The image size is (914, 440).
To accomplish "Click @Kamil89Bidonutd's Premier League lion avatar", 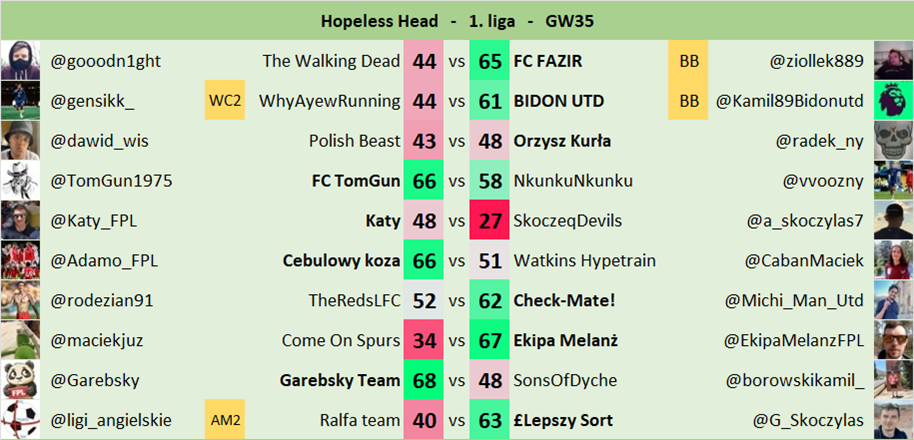I will pyautogui.click(x=893, y=101).
